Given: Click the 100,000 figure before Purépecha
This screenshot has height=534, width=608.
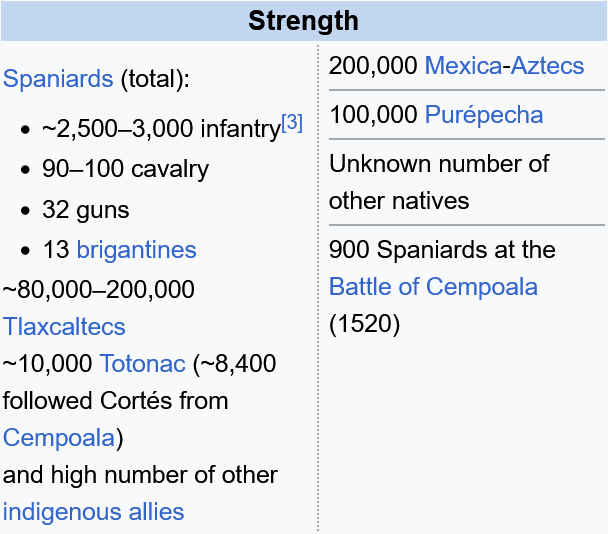Looking at the screenshot, I should (373, 114).
